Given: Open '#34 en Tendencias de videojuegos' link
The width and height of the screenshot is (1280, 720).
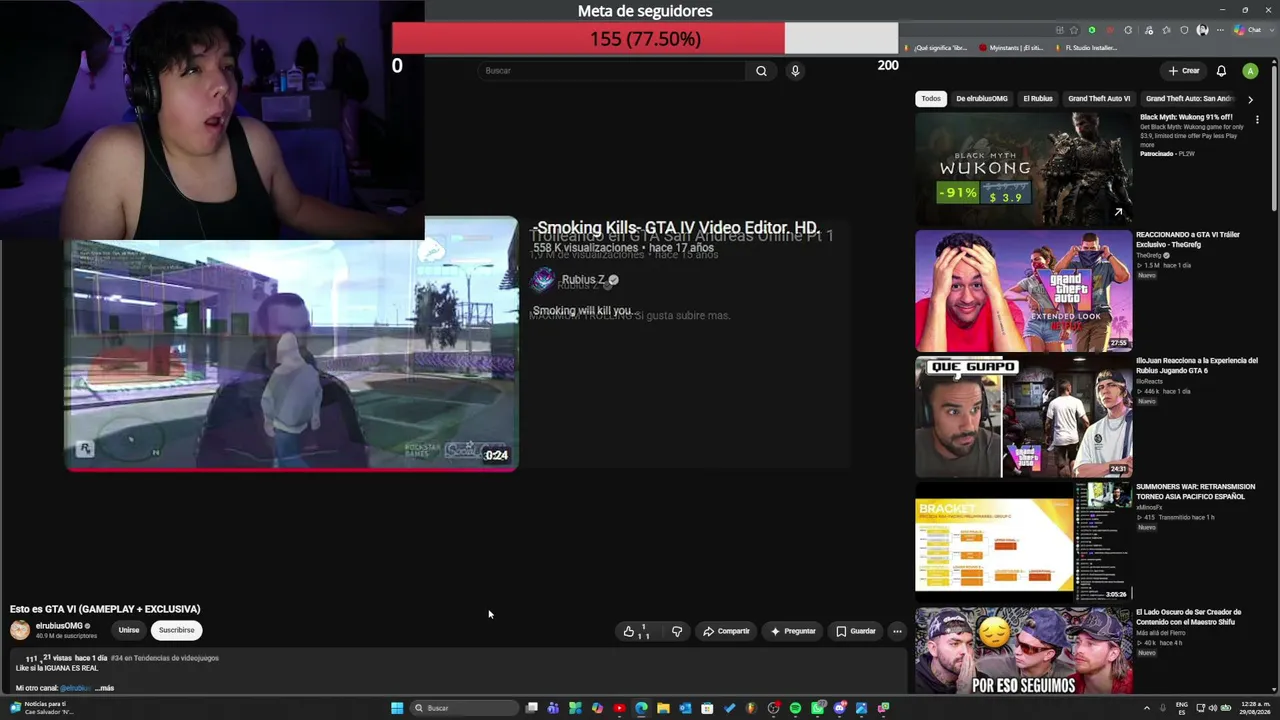Looking at the screenshot, I should (165, 658).
